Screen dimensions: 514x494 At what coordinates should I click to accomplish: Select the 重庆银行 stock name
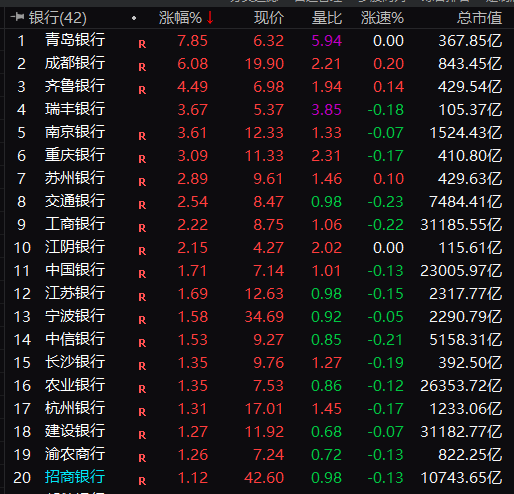click(x=75, y=155)
